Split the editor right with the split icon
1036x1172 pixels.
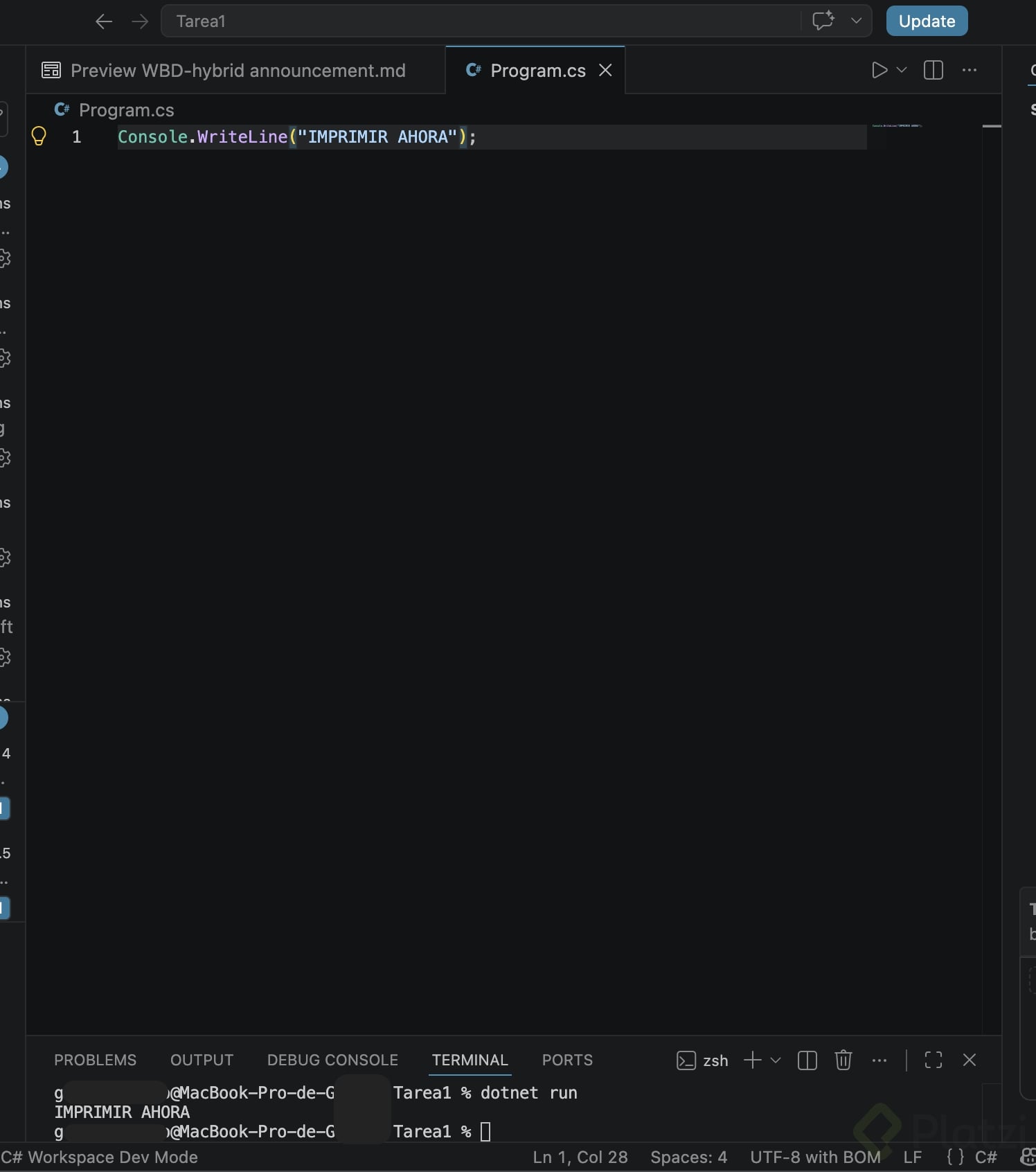pos(934,70)
